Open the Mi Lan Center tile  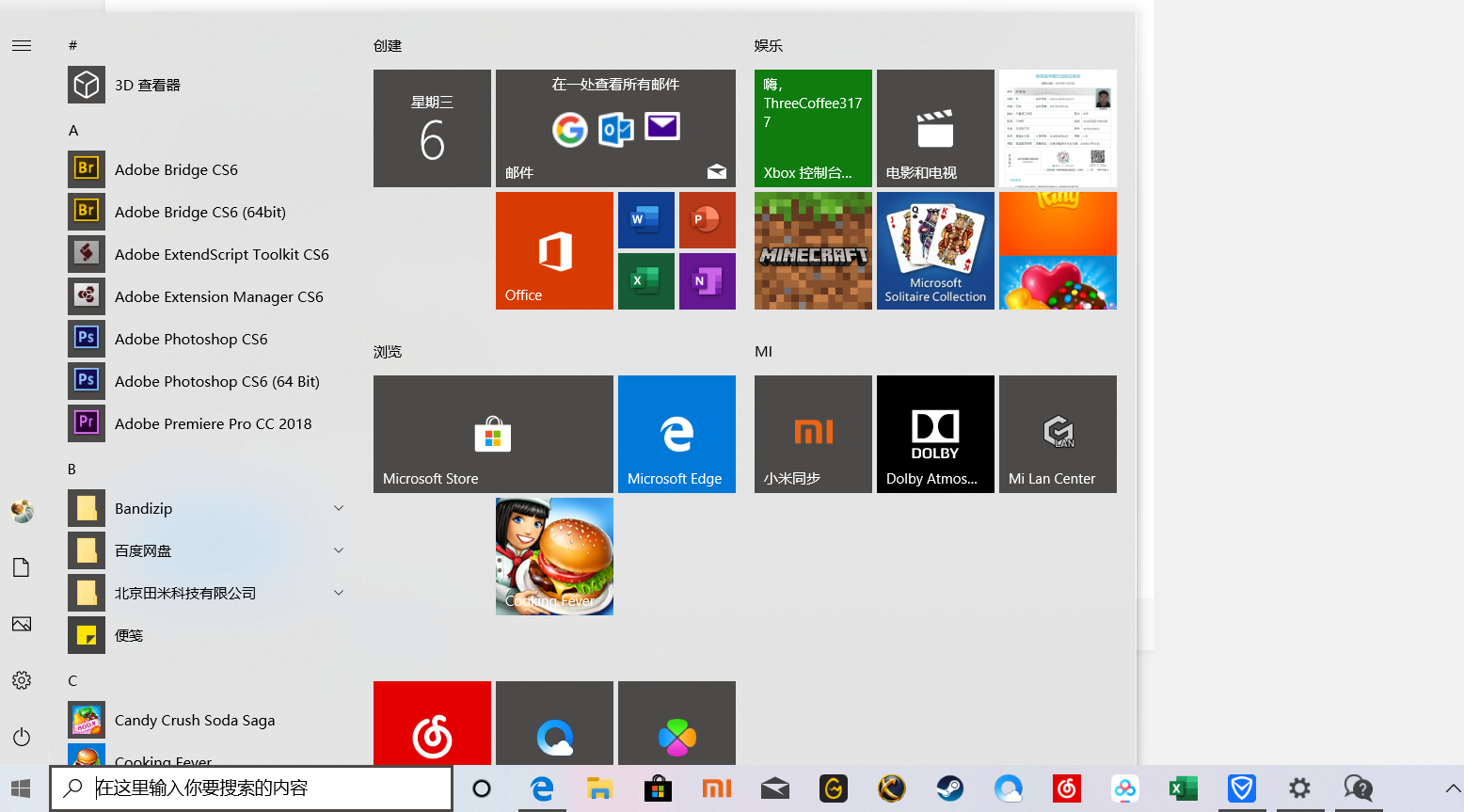1058,434
